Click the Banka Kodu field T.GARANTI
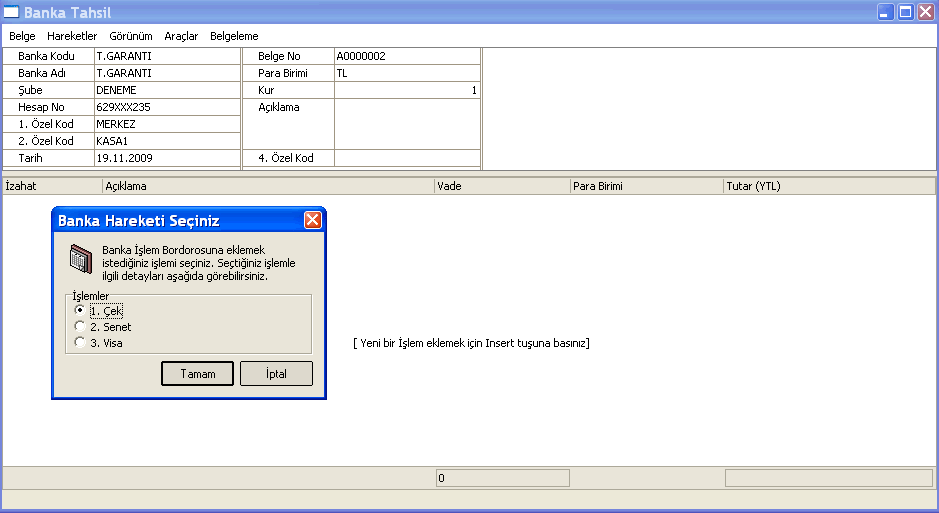The image size is (939, 513). [167, 56]
